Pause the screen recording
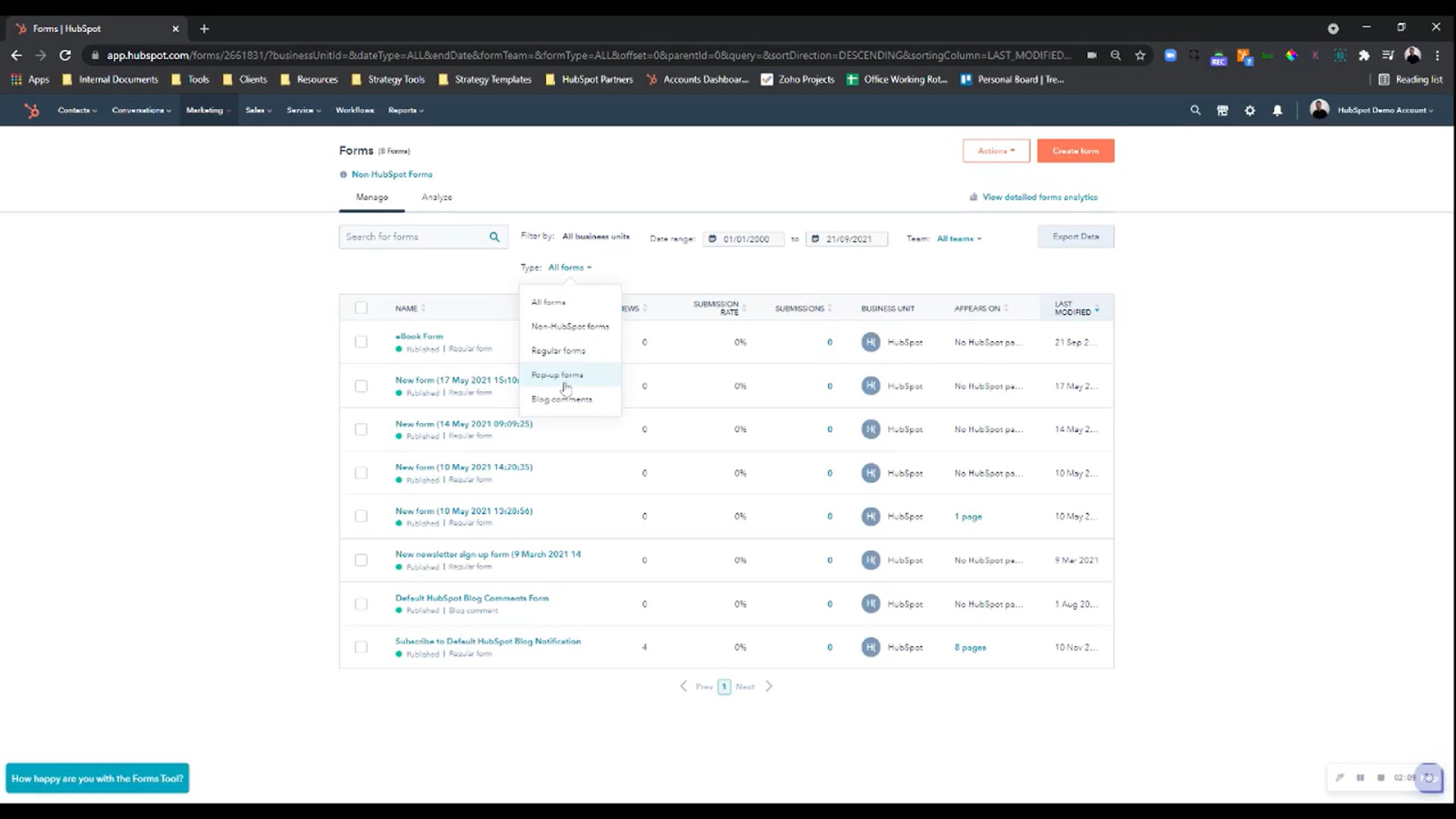 pyautogui.click(x=1362, y=777)
